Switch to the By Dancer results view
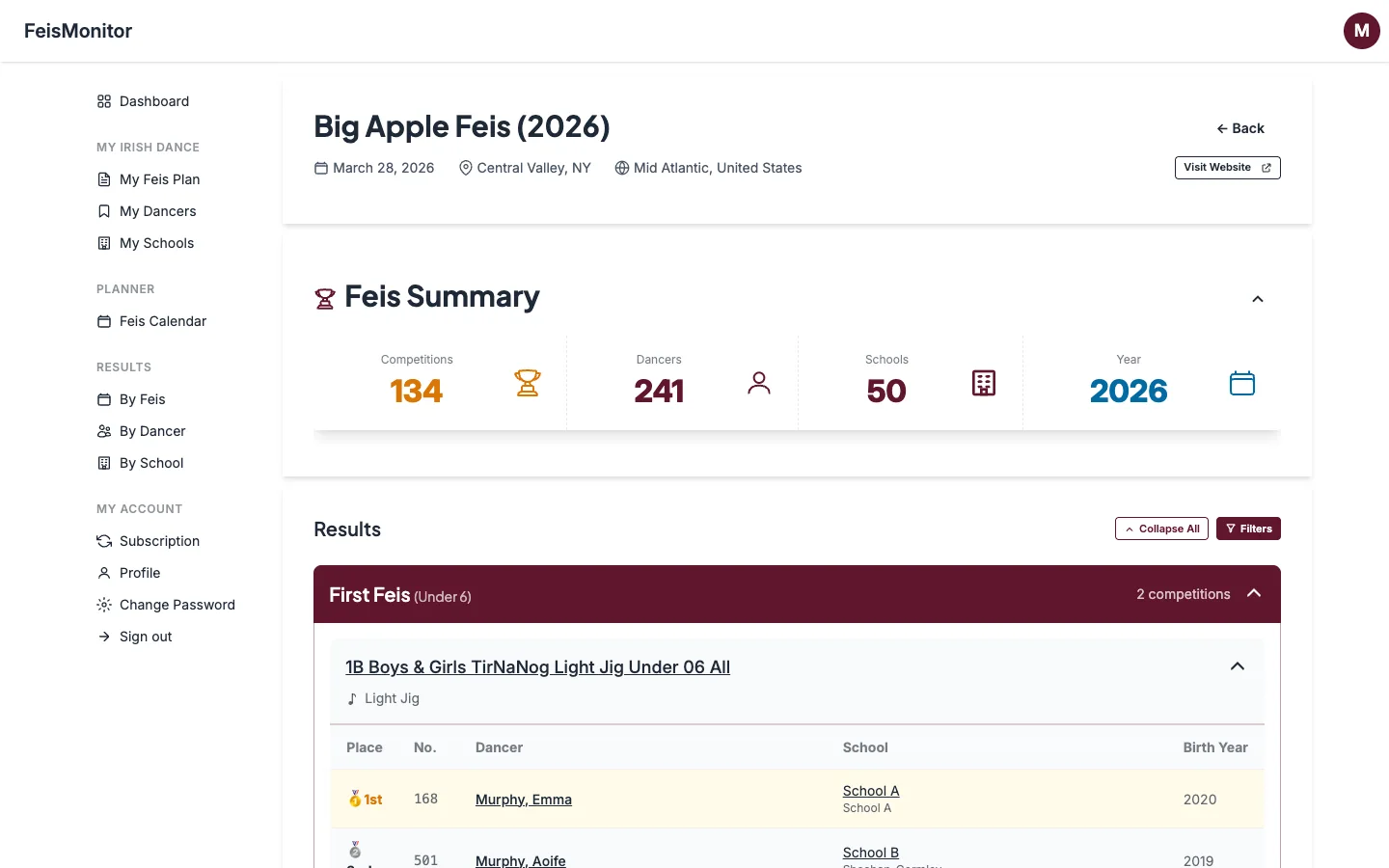 pos(152,431)
